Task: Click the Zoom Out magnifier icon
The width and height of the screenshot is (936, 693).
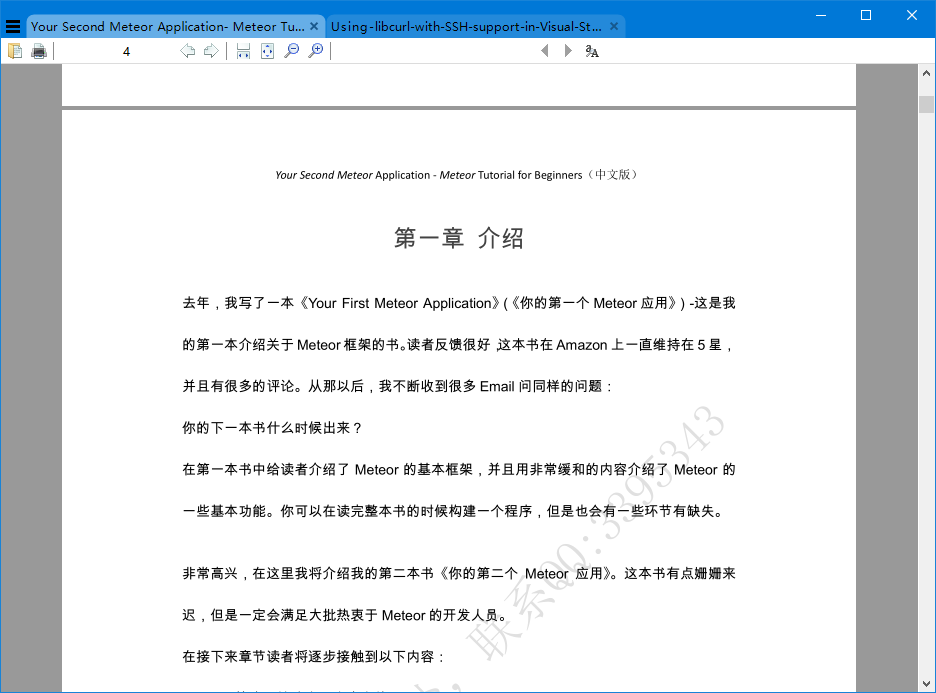Action: 292,51
